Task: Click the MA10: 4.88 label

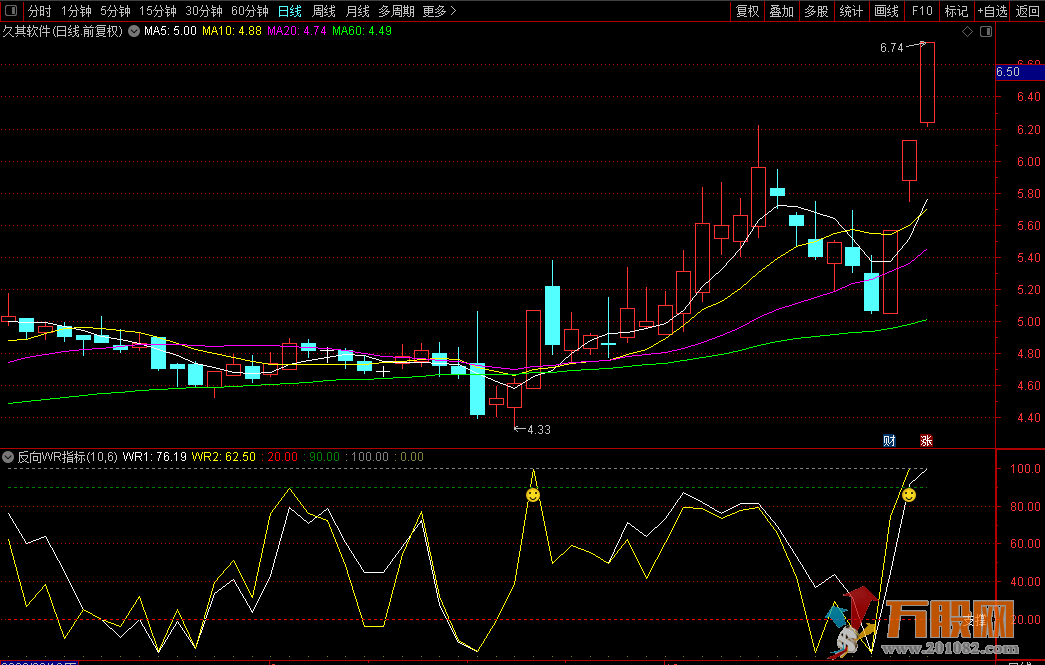Action: point(231,31)
